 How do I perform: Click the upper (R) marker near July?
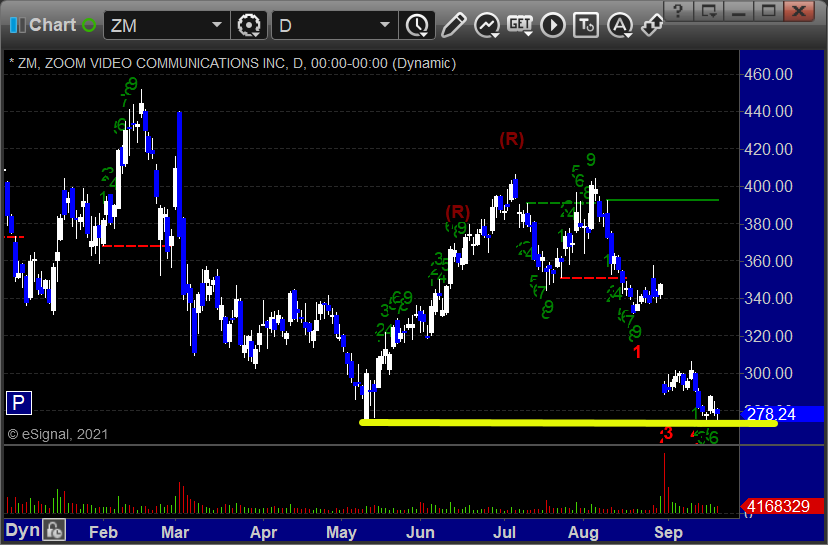[512, 139]
